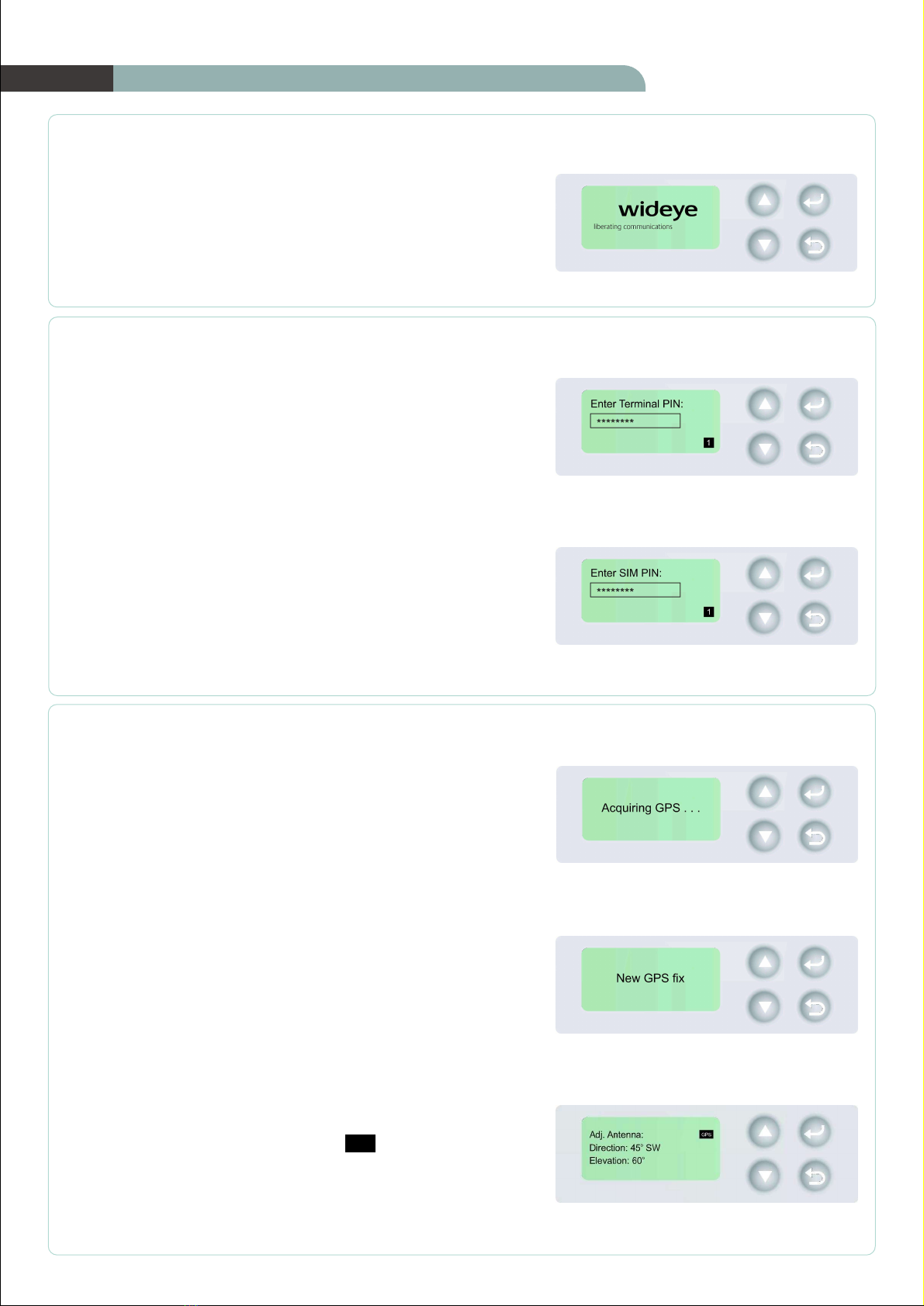Click back button on Adj. Antenna panel

pos(815,1176)
